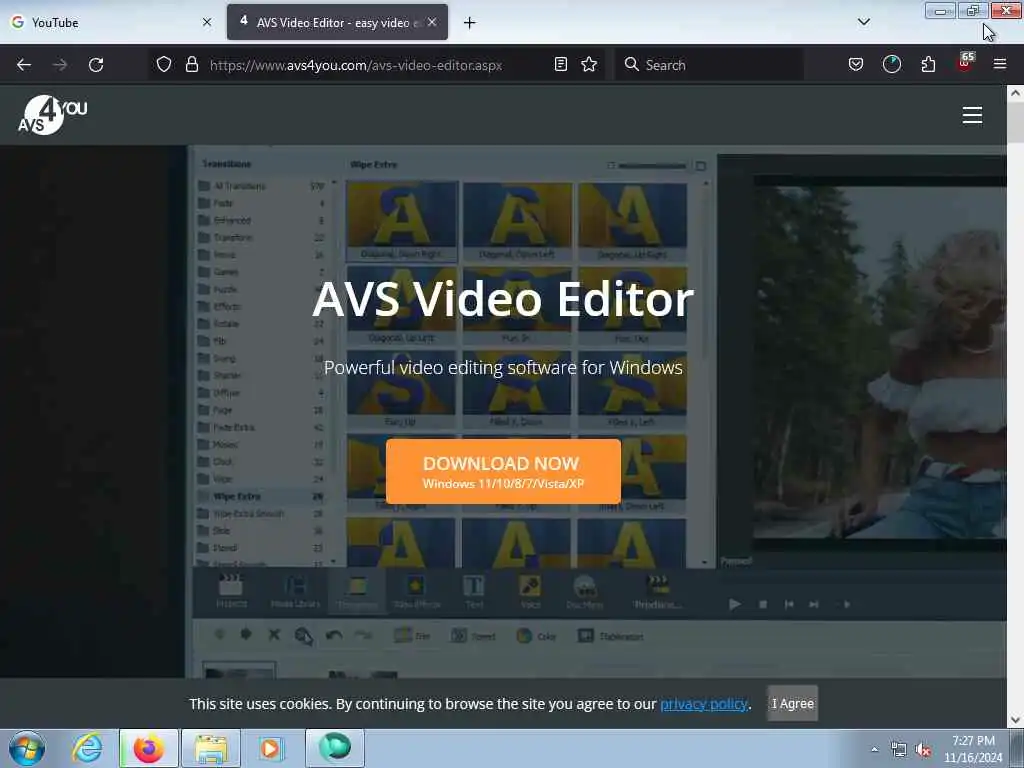Close the YouTube tab
This screenshot has height=768, width=1024.
206,22
